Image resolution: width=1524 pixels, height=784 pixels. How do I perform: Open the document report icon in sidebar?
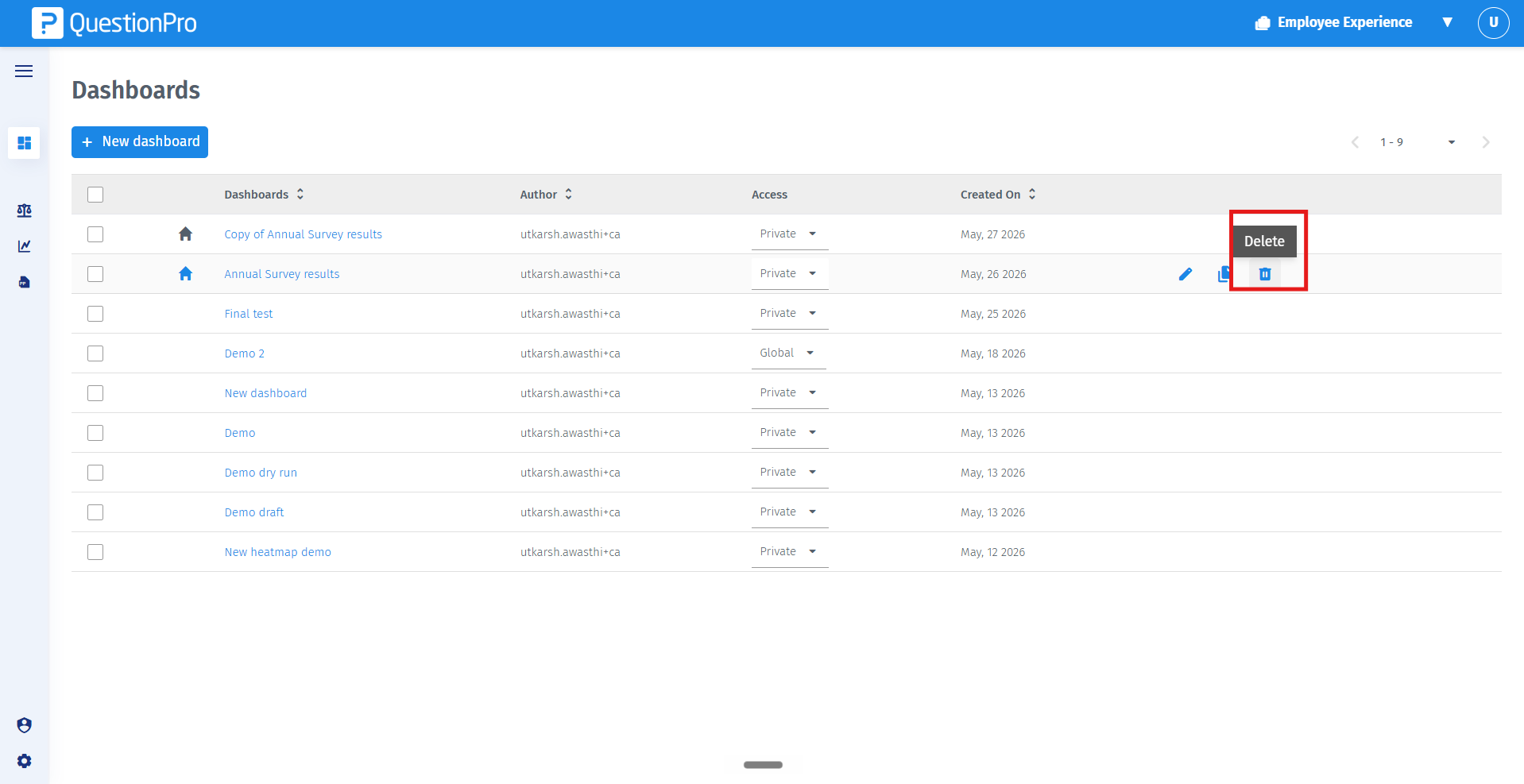click(24, 282)
